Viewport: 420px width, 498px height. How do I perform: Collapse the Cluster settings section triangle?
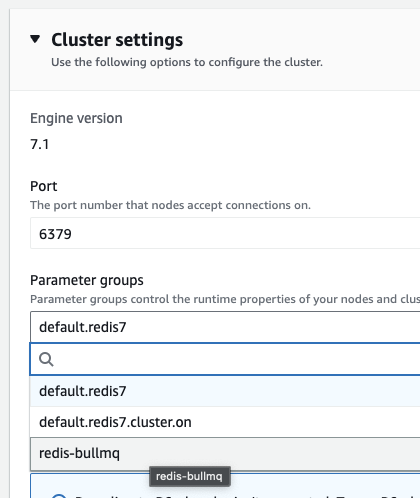[x=35, y=39]
